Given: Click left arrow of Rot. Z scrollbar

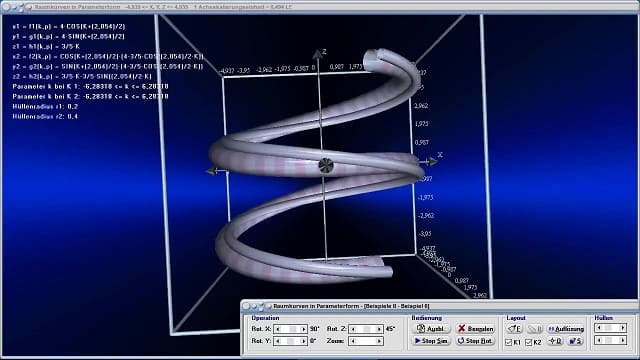Looking at the screenshot, I should 353,329.
